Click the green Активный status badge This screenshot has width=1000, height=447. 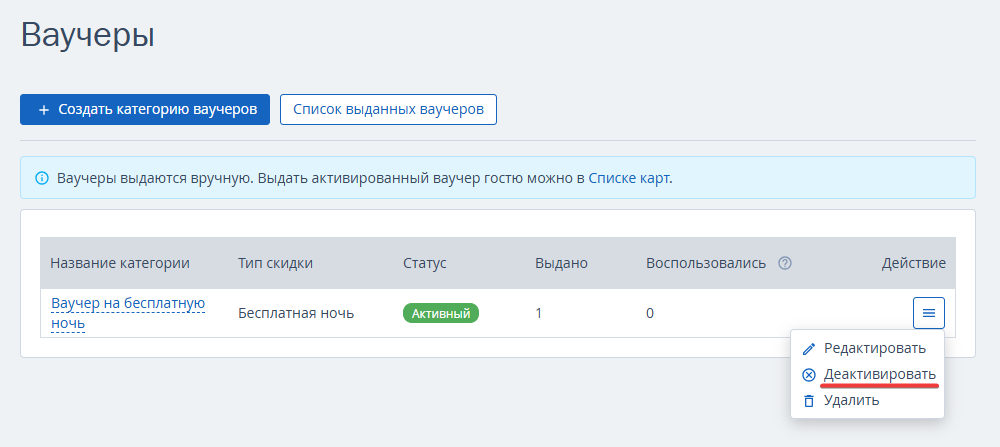pyautogui.click(x=441, y=313)
